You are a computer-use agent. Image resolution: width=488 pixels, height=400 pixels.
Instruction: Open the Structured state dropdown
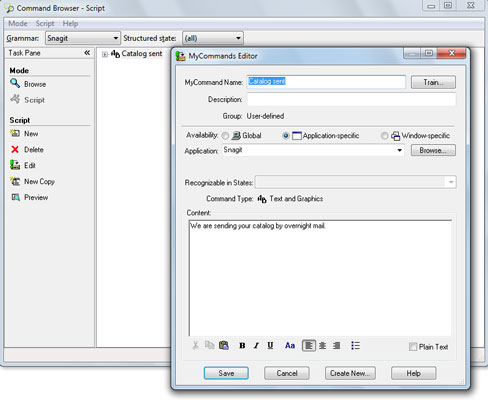click(x=213, y=38)
